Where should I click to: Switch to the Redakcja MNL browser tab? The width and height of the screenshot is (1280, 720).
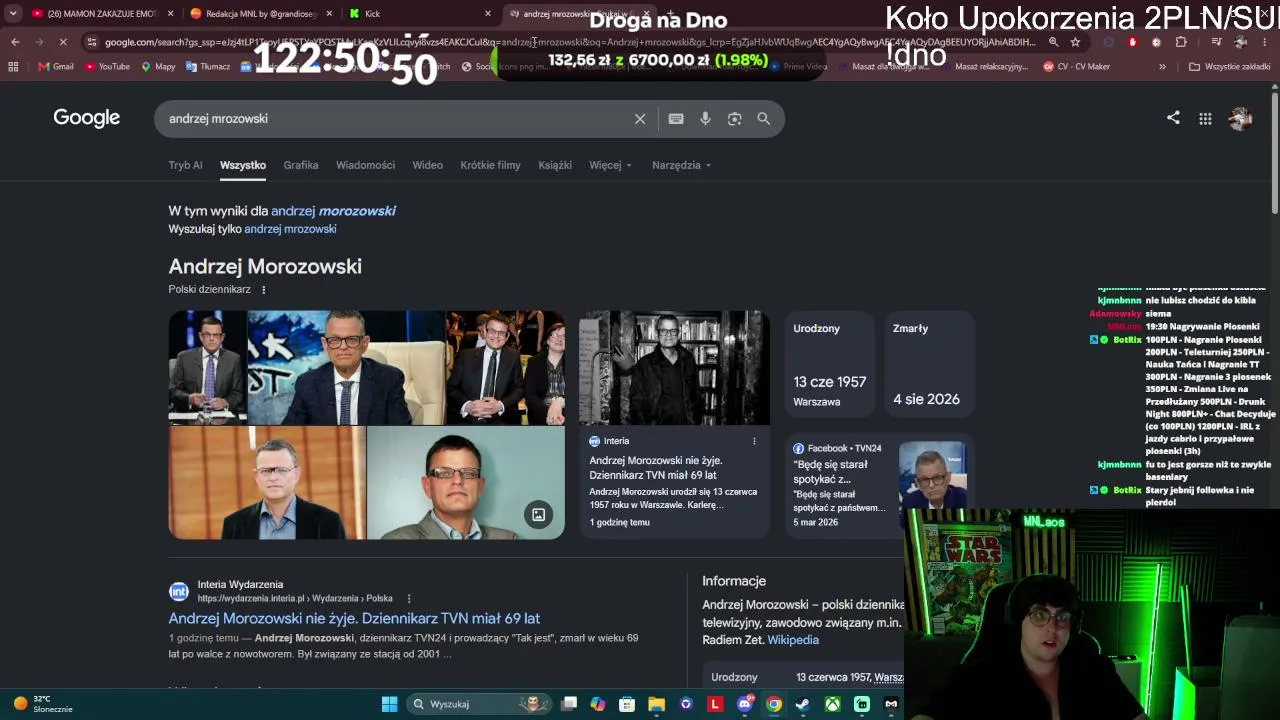(260, 14)
